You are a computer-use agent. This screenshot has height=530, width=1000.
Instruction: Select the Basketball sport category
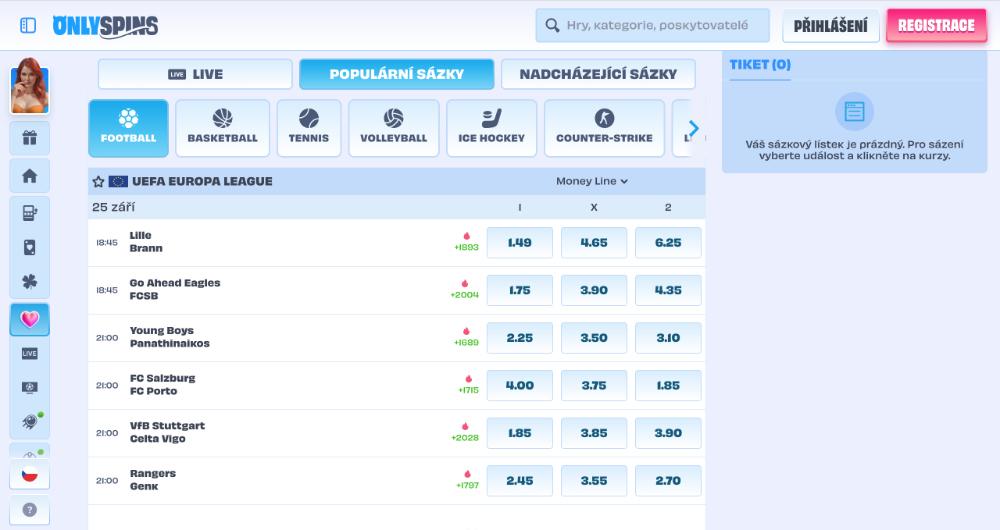pos(222,128)
